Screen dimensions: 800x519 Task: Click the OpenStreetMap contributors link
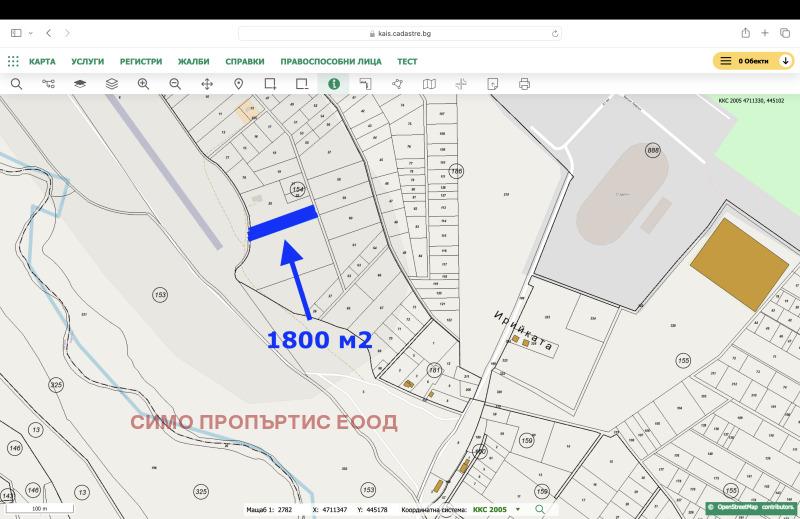coord(754,508)
